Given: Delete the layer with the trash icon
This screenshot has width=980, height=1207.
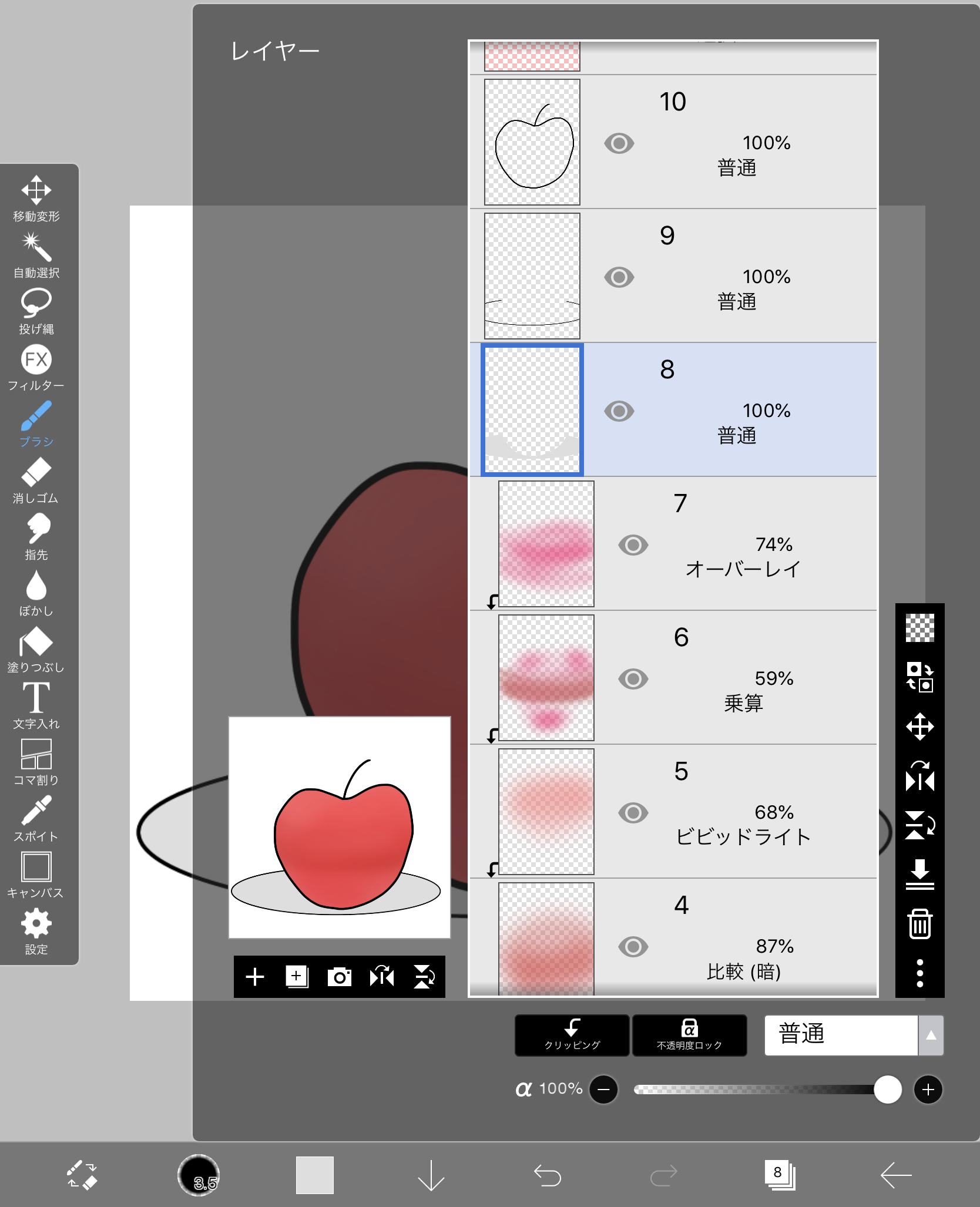Looking at the screenshot, I should pyautogui.click(x=919, y=923).
